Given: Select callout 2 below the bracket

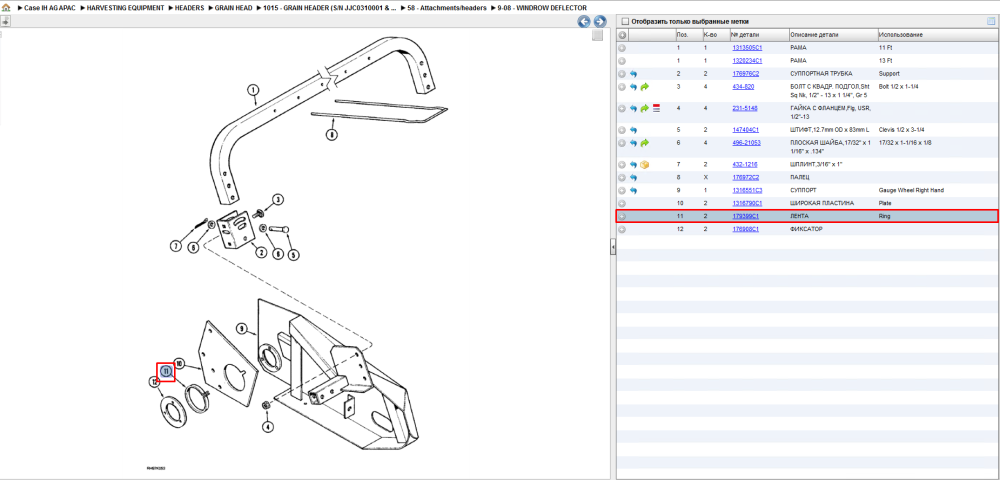Looking at the screenshot, I should click(261, 251).
